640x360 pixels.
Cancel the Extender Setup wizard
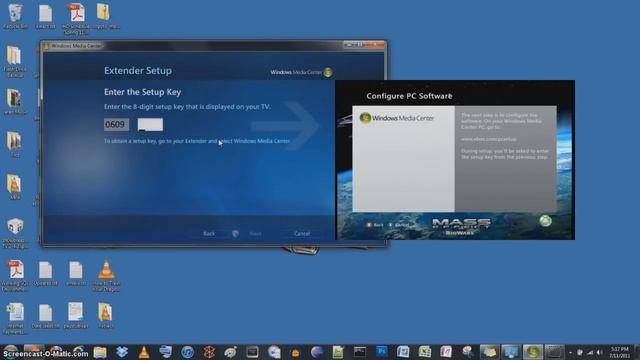(302, 233)
